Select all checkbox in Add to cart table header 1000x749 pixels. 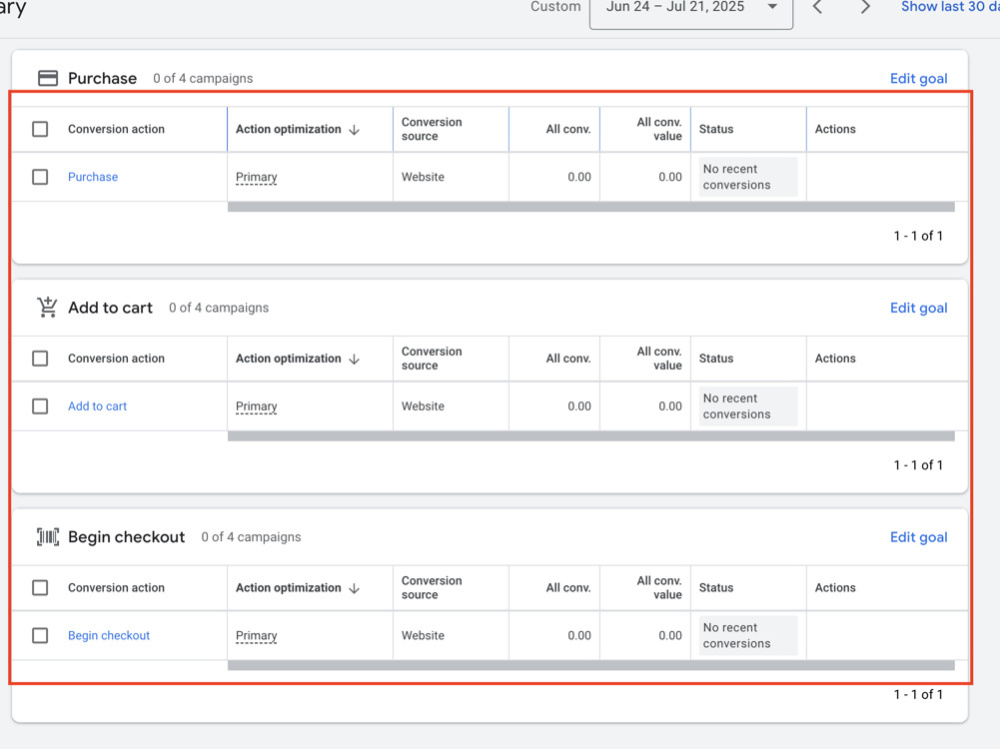click(x=40, y=358)
